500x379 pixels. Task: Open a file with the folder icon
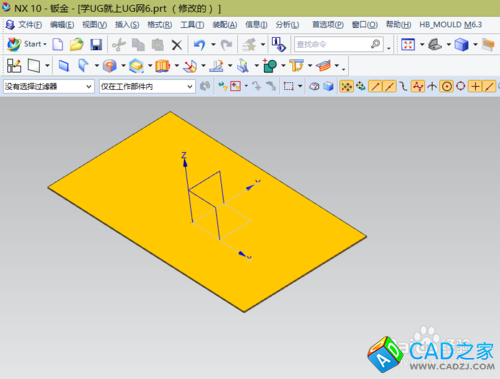tap(77, 44)
